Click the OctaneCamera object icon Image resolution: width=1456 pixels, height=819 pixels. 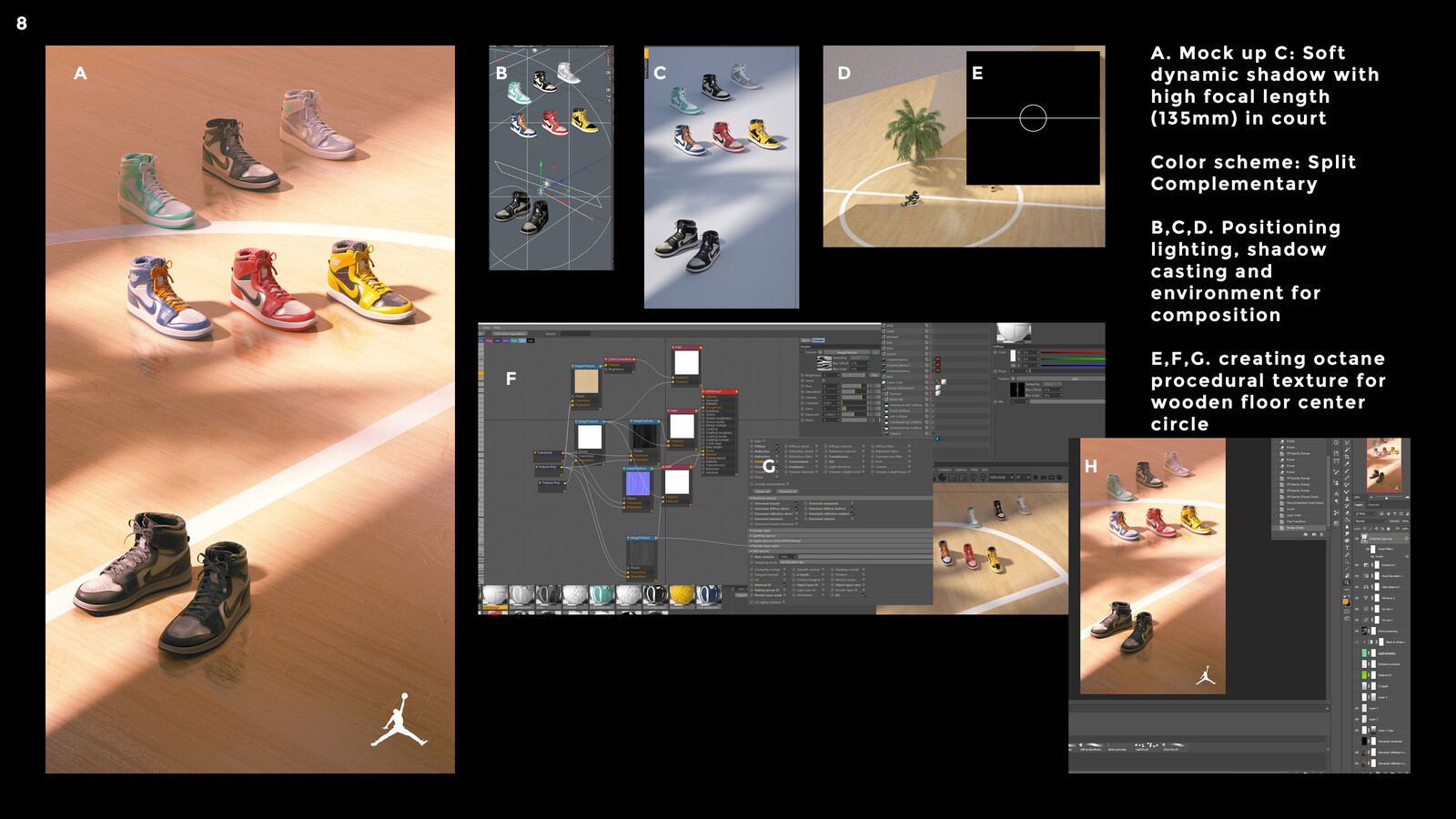coord(884,359)
